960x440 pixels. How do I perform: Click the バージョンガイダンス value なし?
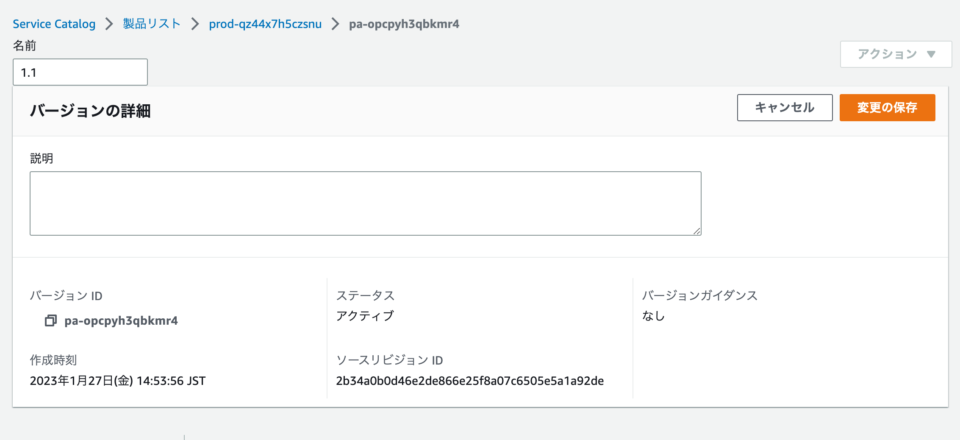coord(653,316)
